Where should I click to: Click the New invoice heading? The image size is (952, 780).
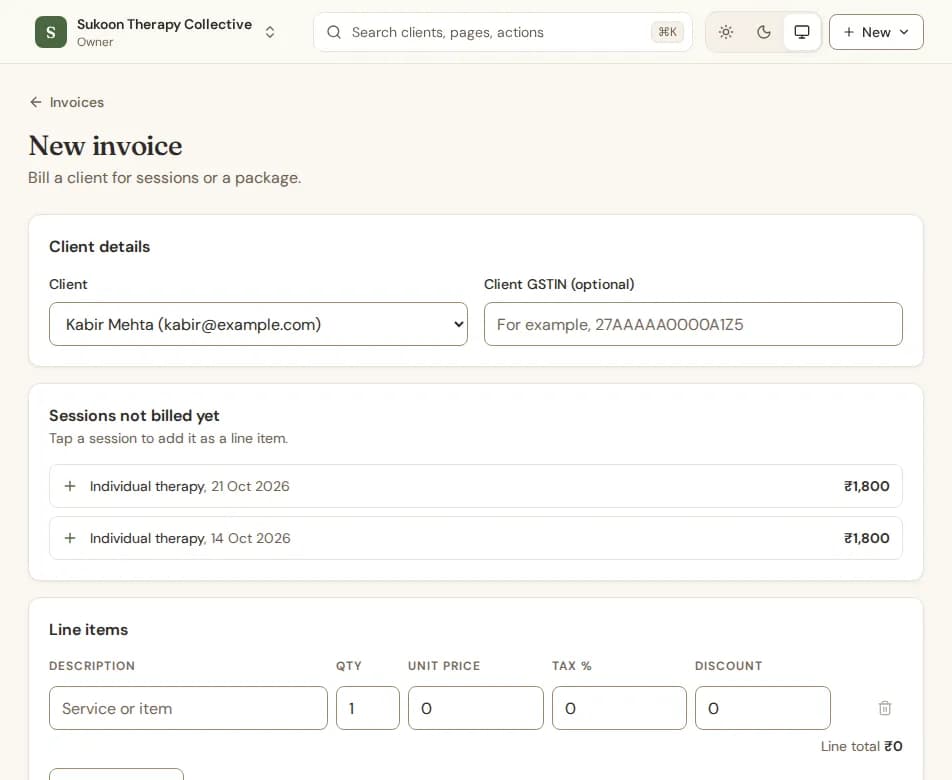pos(105,146)
